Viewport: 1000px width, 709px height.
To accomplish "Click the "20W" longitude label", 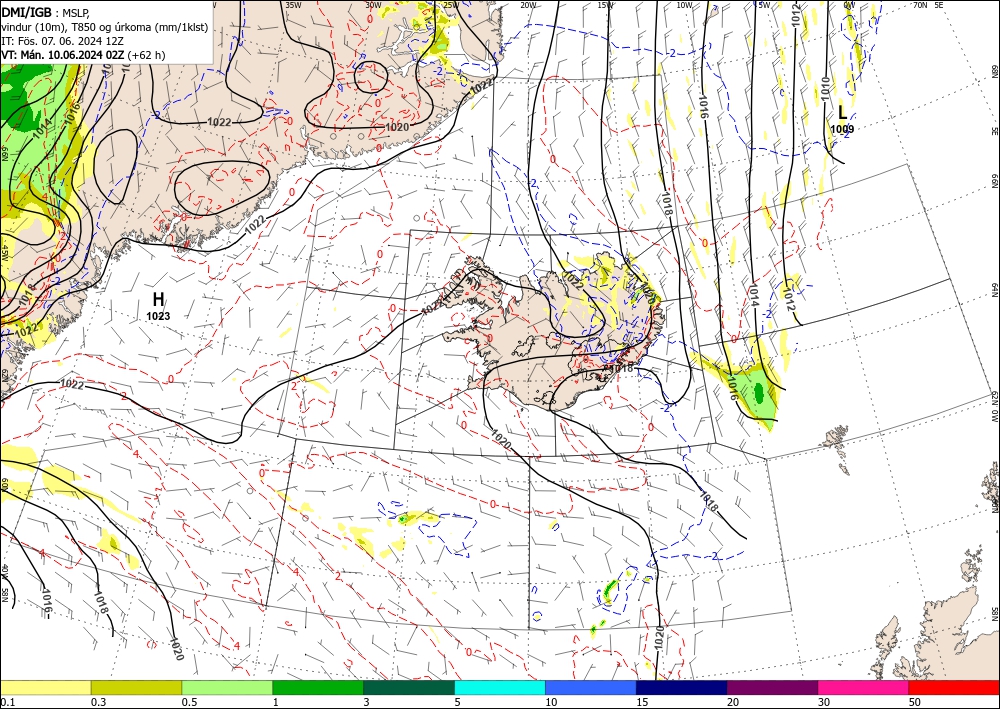I will point(528,5).
